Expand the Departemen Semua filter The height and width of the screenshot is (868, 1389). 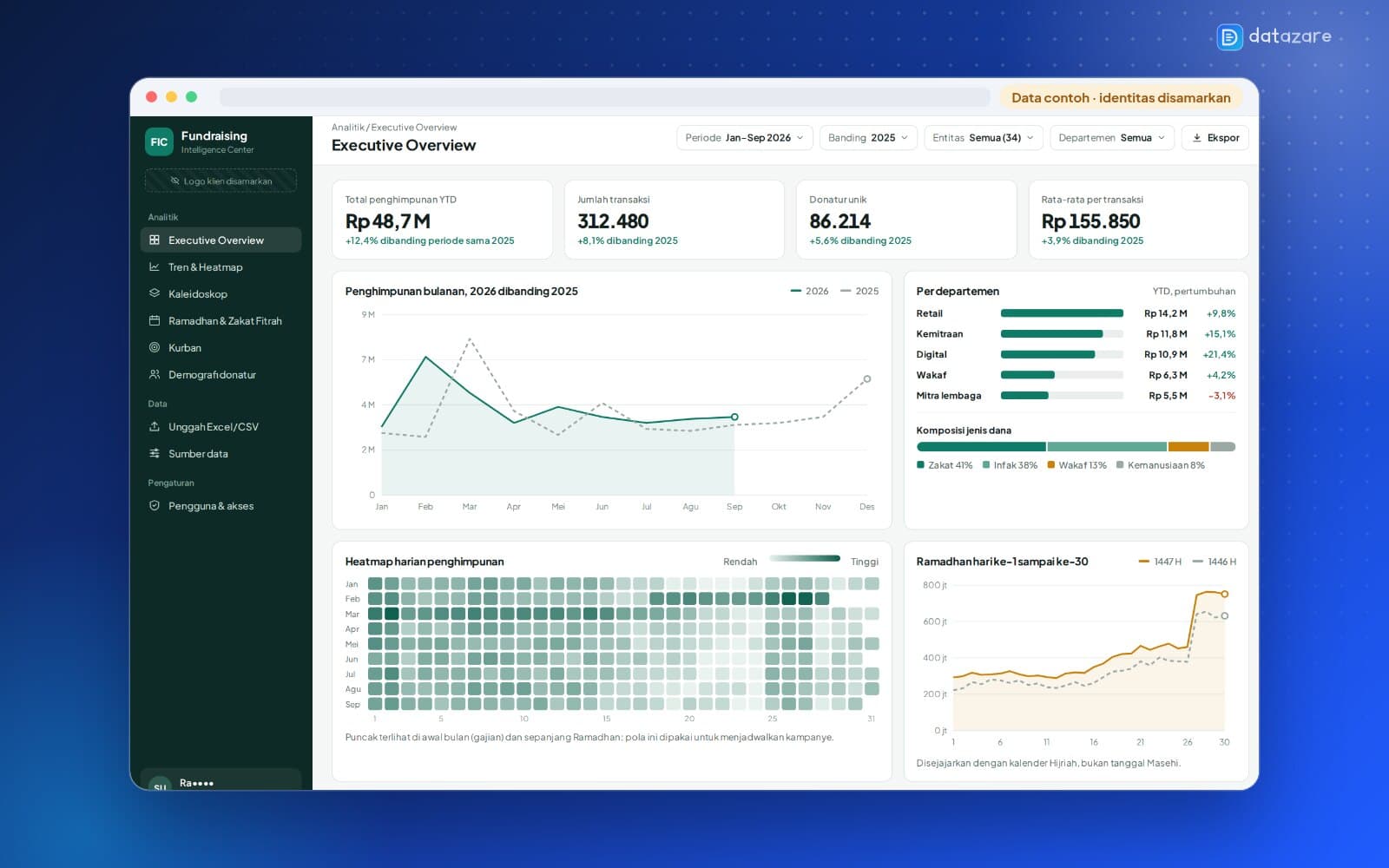coord(1112,138)
